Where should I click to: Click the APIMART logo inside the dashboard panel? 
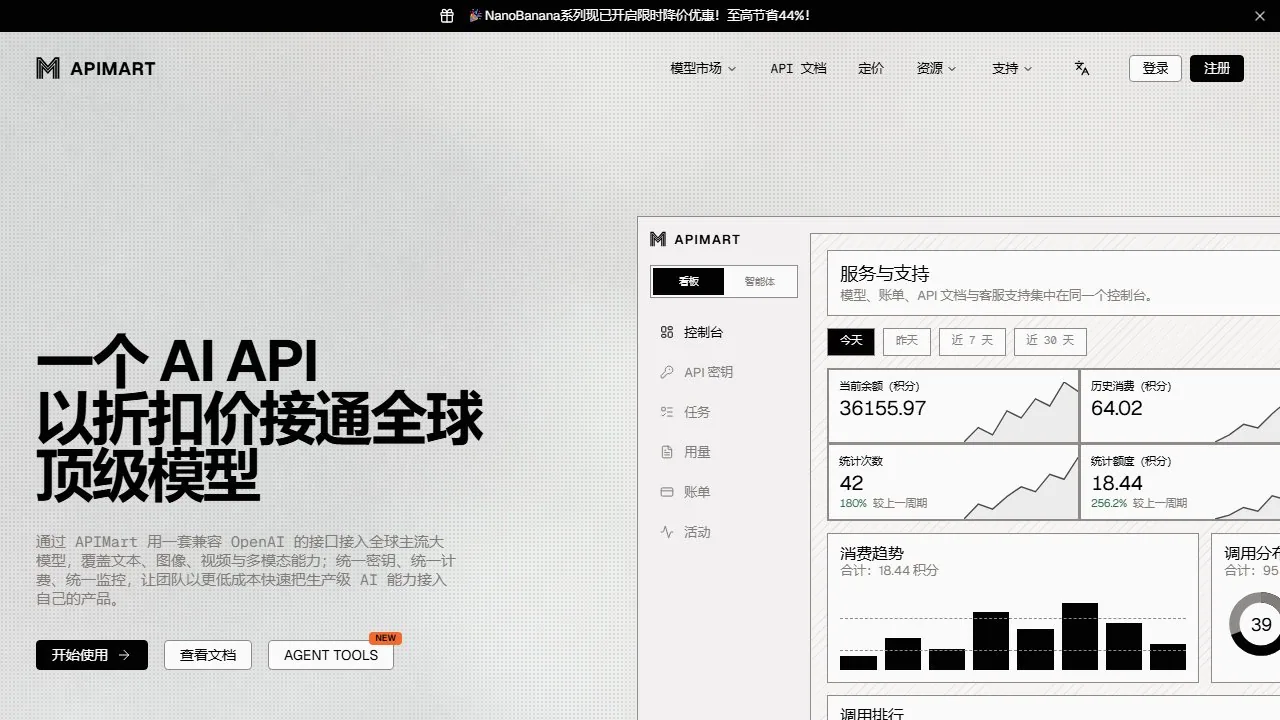tap(695, 239)
